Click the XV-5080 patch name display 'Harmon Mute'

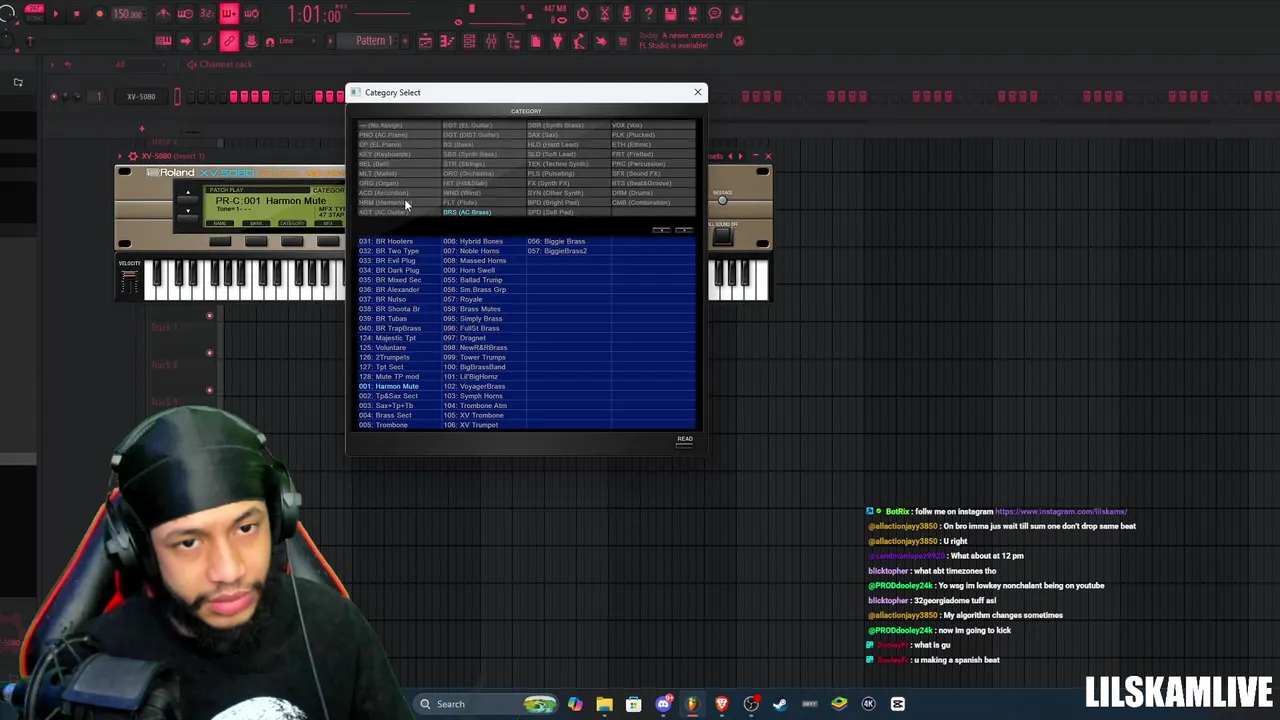point(296,201)
